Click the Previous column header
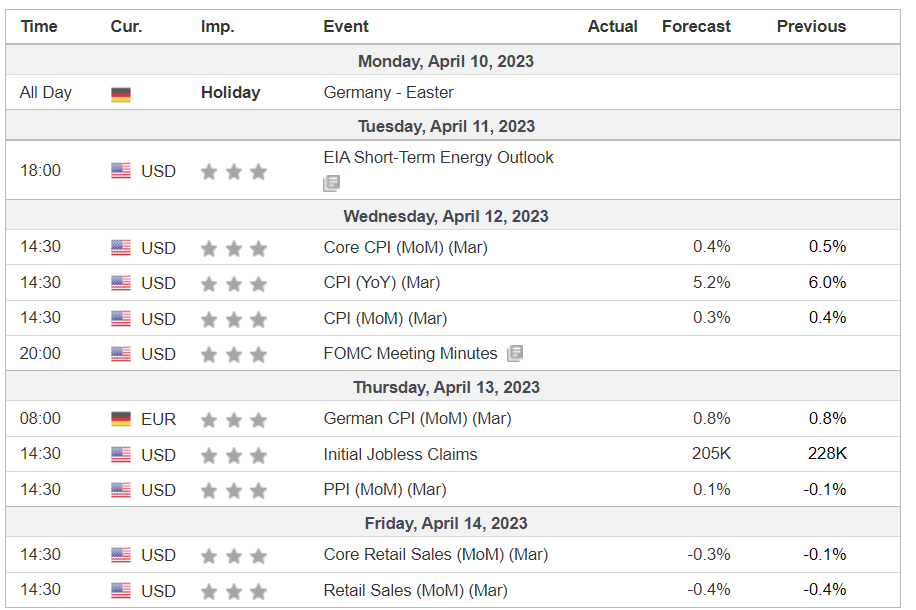916x610 pixels. pos(811,26)
